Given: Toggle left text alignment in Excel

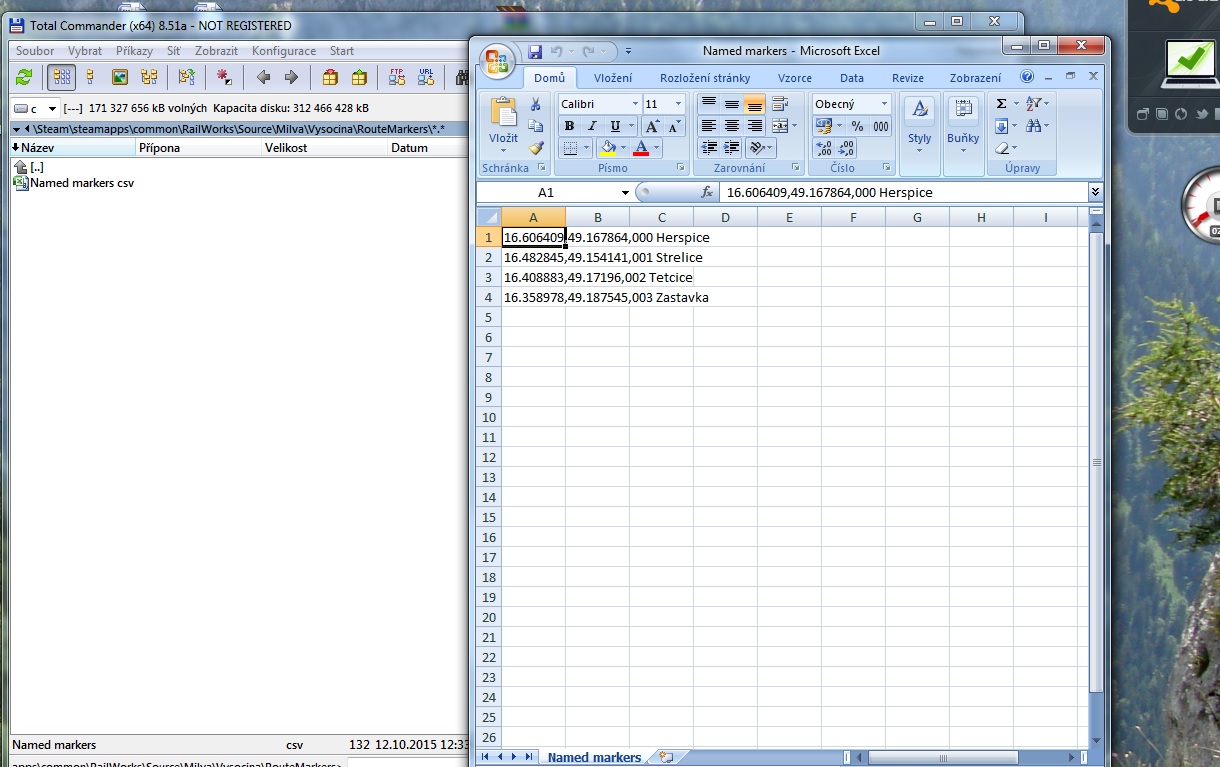Looking at the screenshot, I should pos(708,126).
